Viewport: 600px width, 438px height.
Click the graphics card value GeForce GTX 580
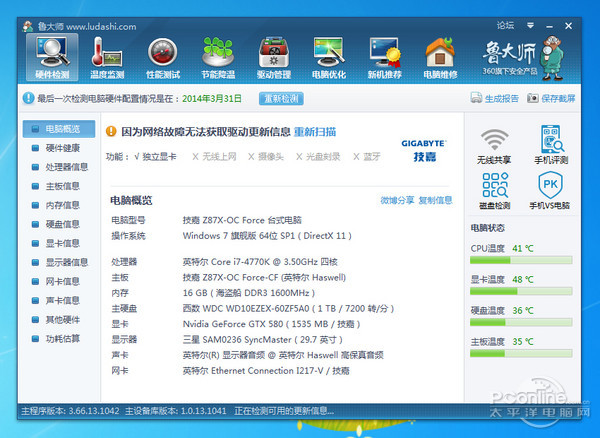(x=272, y=324)
